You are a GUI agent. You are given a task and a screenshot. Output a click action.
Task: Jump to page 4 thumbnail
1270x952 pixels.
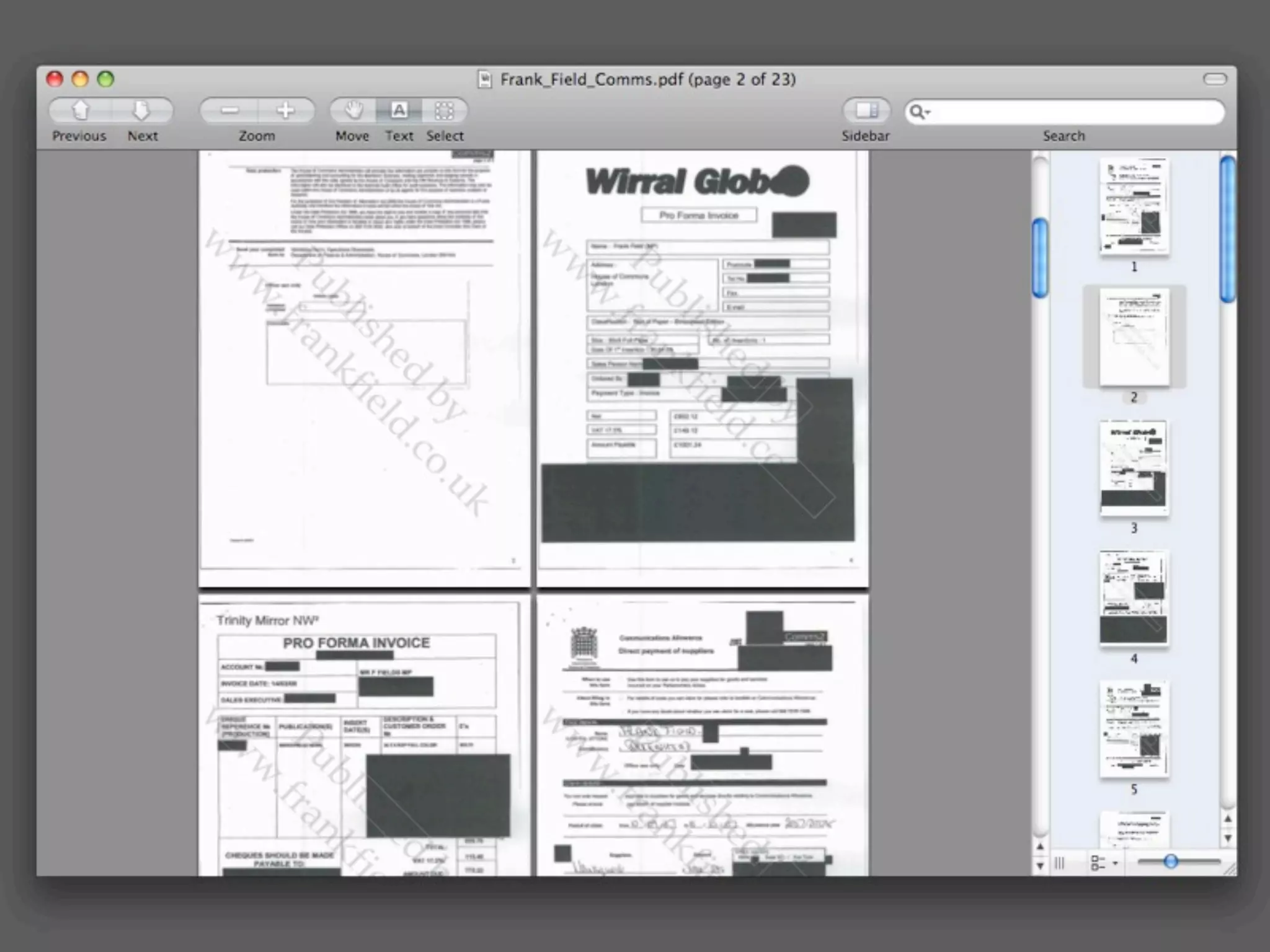[1134, 599]
